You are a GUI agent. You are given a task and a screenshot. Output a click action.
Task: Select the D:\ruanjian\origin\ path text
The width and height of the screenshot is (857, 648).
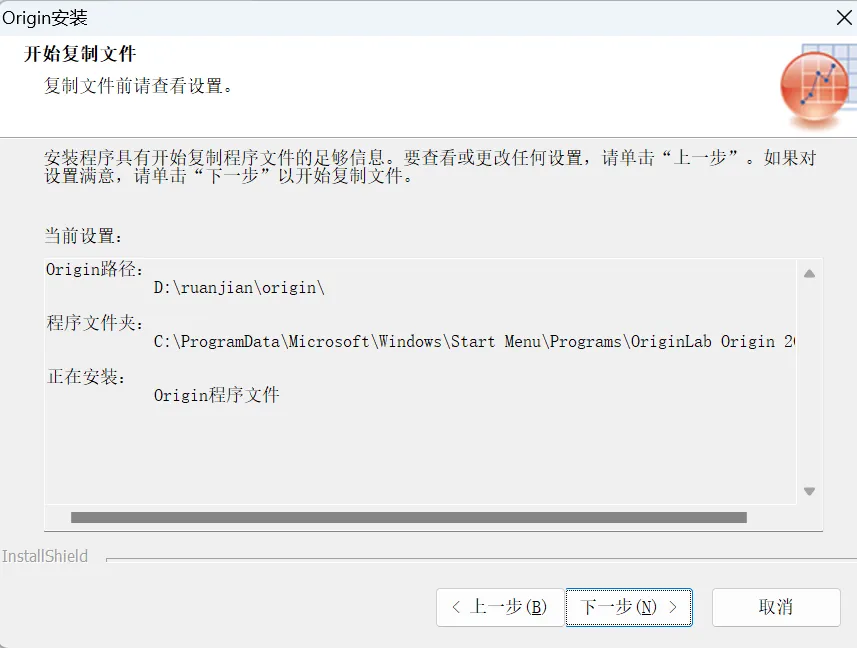click(239, 287)
